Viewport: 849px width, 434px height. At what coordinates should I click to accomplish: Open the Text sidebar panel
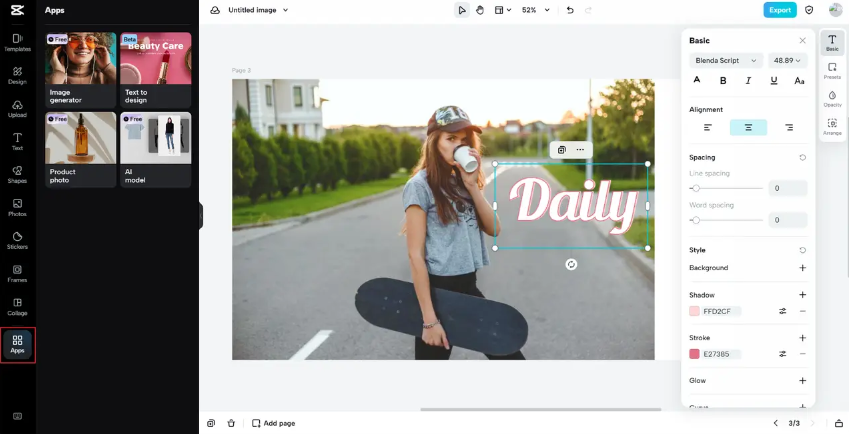tap(17, 141)
